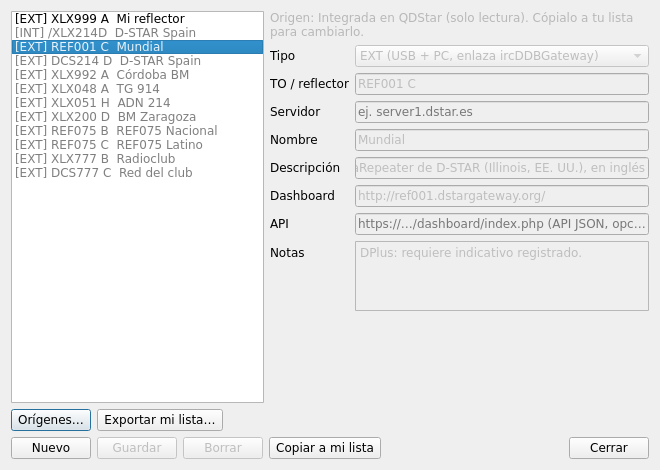Close the dialog with Cerrar
Screen dimensions: 660x470
[x=609, y=448]
